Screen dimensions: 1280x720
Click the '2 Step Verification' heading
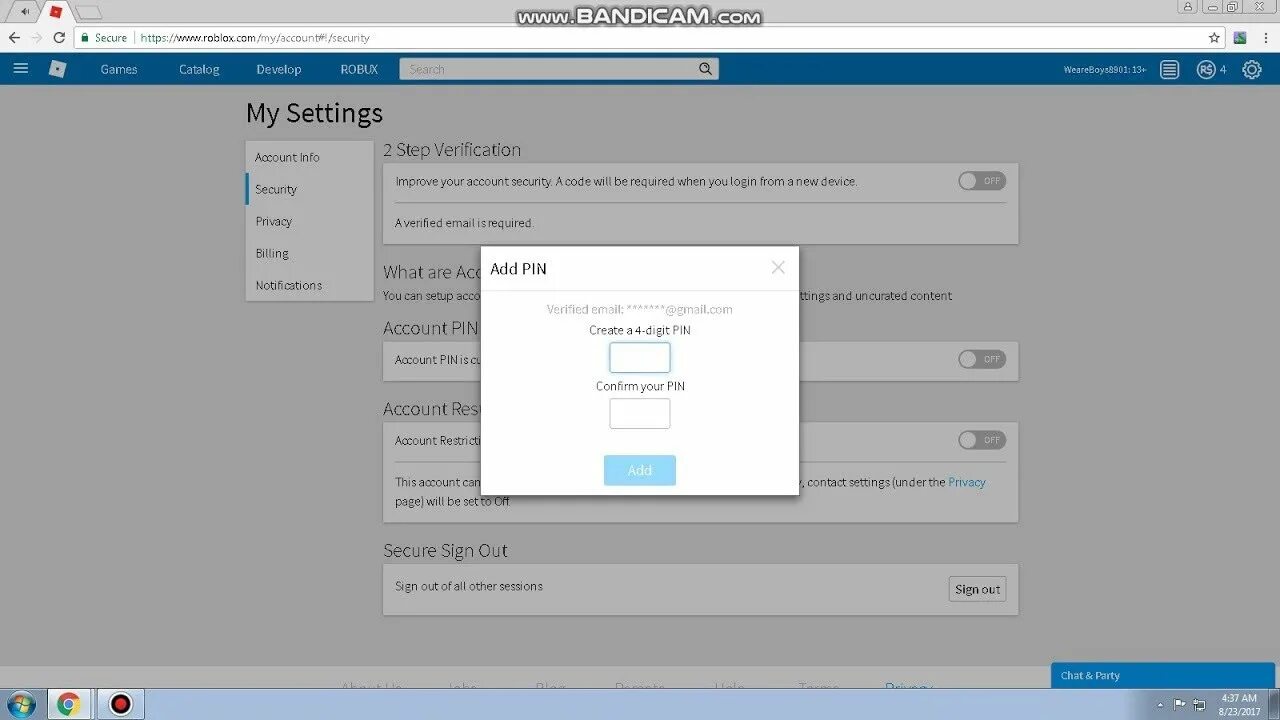[452, 149]
